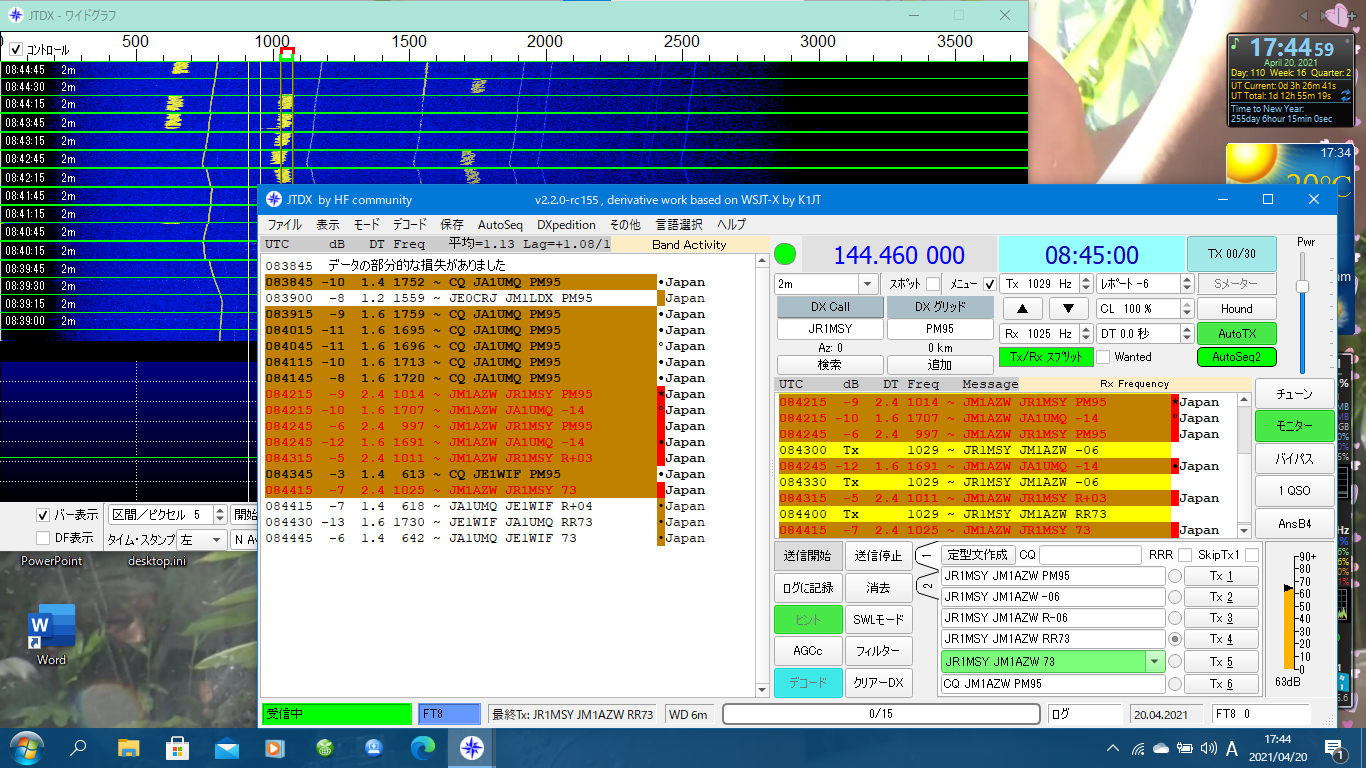The height and width of the screenshot is (768, 1366).
Task: Check DF表示 in wide graph window
Action: click(x=43, y=538)
